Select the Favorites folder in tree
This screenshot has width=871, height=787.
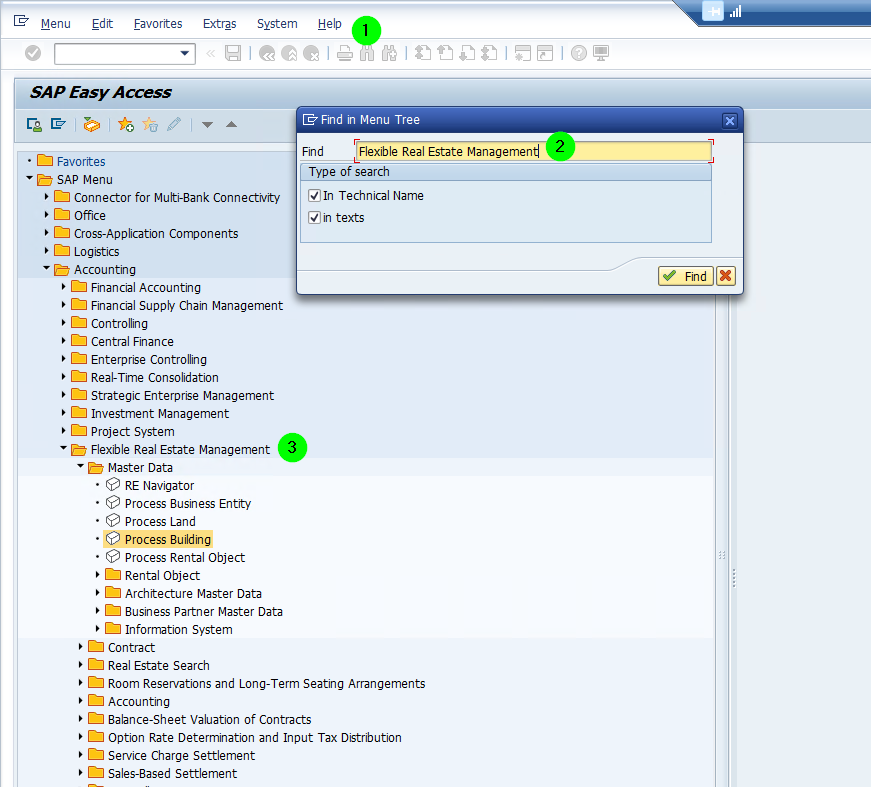81,162
